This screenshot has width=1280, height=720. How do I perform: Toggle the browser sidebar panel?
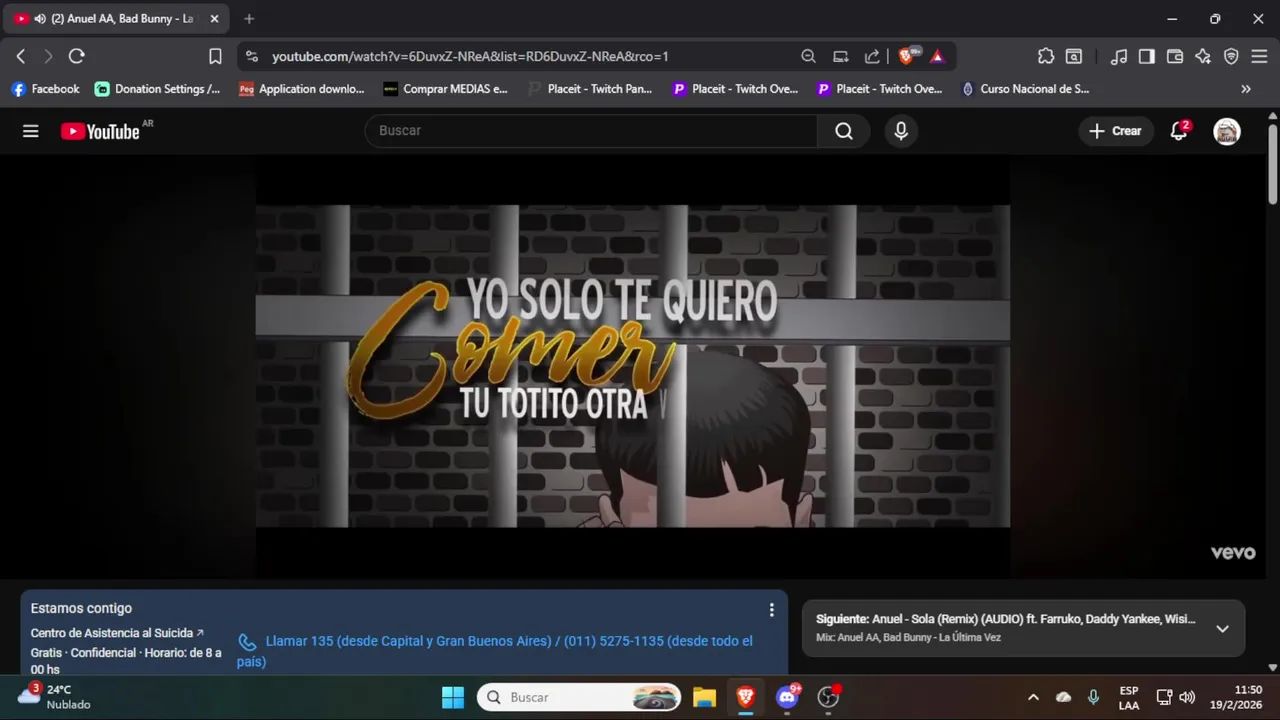(1147, 56)
